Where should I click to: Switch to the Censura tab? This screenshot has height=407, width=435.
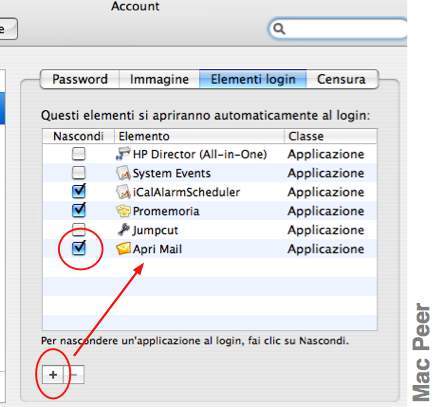click(x=342, y=79)
